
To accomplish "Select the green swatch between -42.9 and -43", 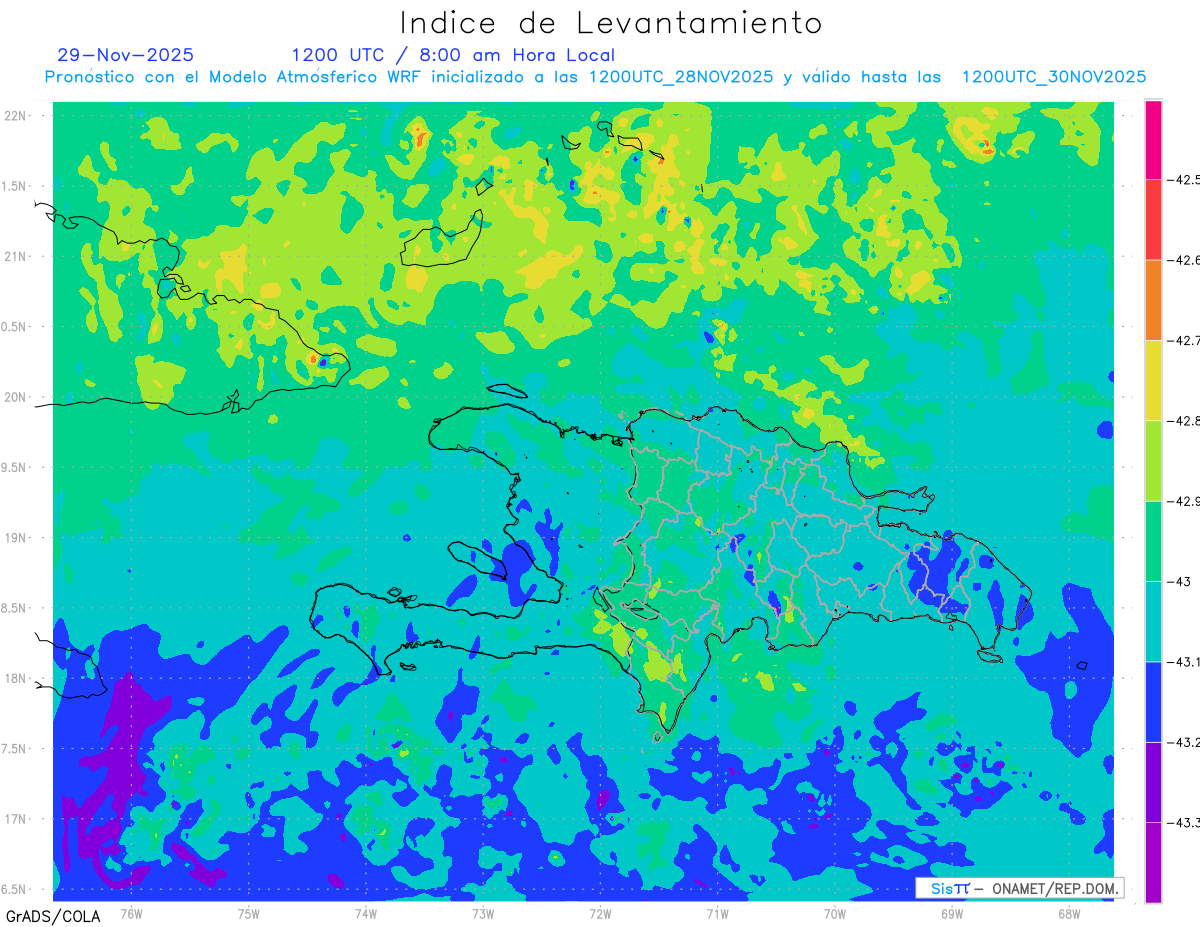I will (x=1153, y=541).
